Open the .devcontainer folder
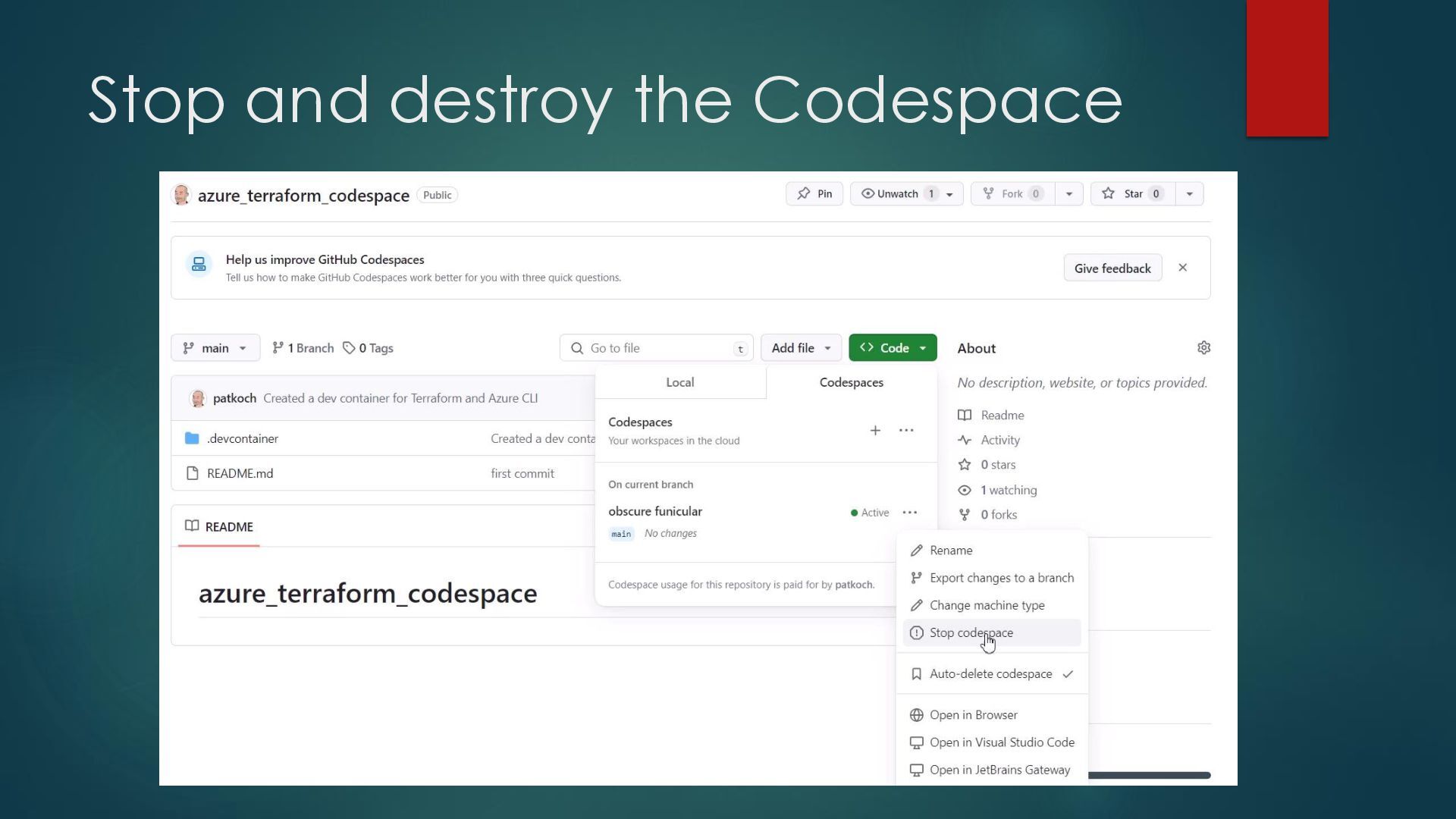This screenshot has width=1456, height=819. pos(243,438)
